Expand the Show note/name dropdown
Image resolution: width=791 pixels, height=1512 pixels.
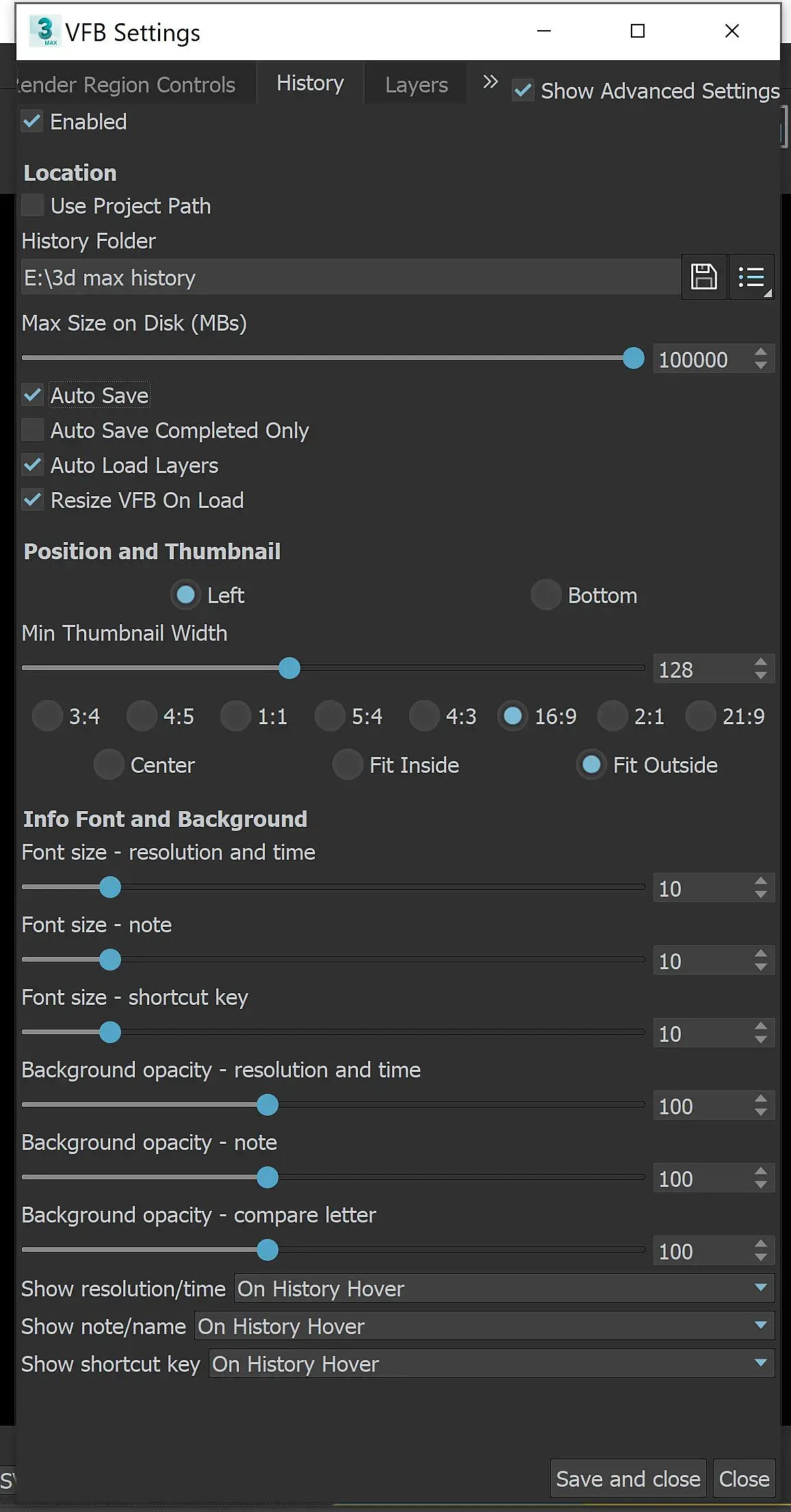[x=484, y=1326]
